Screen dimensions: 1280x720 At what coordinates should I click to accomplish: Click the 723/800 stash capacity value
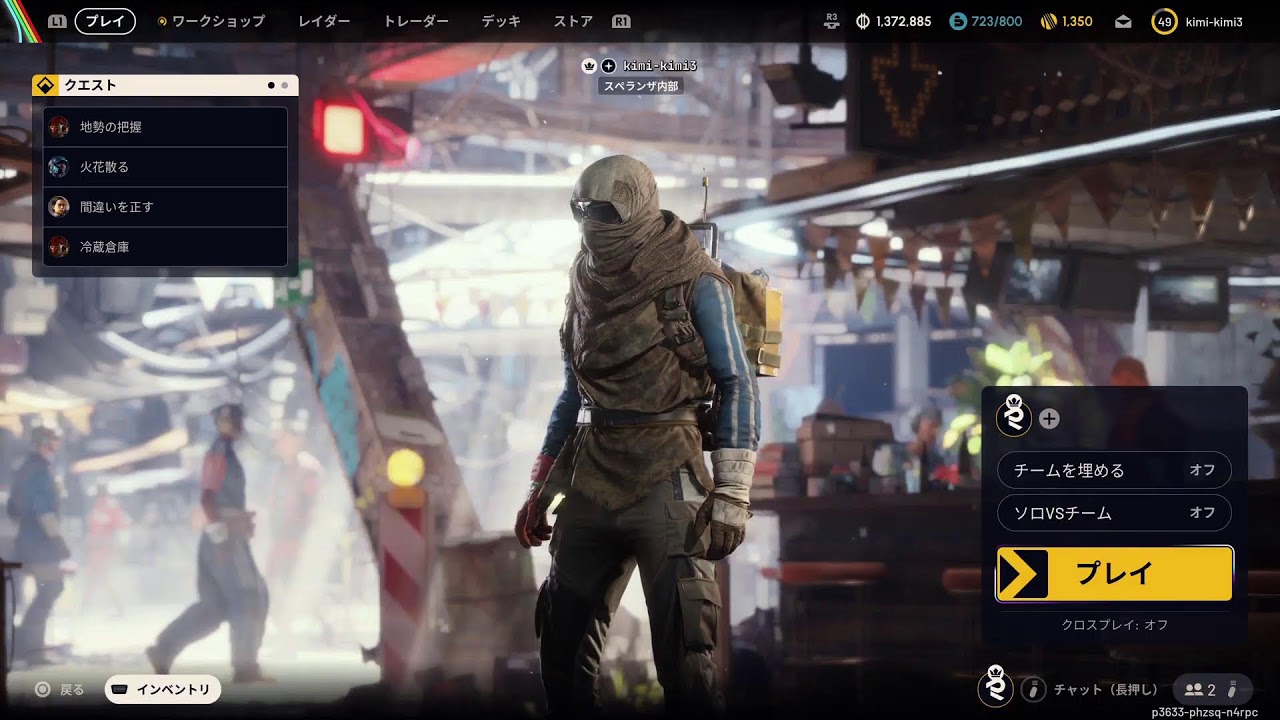997,21
